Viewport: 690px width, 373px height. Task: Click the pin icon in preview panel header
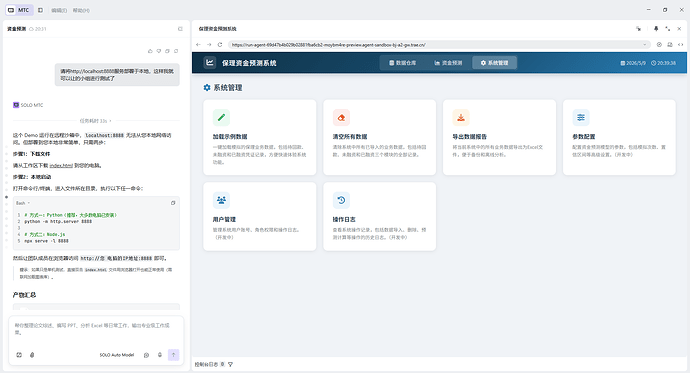click(x=656, y=29)
